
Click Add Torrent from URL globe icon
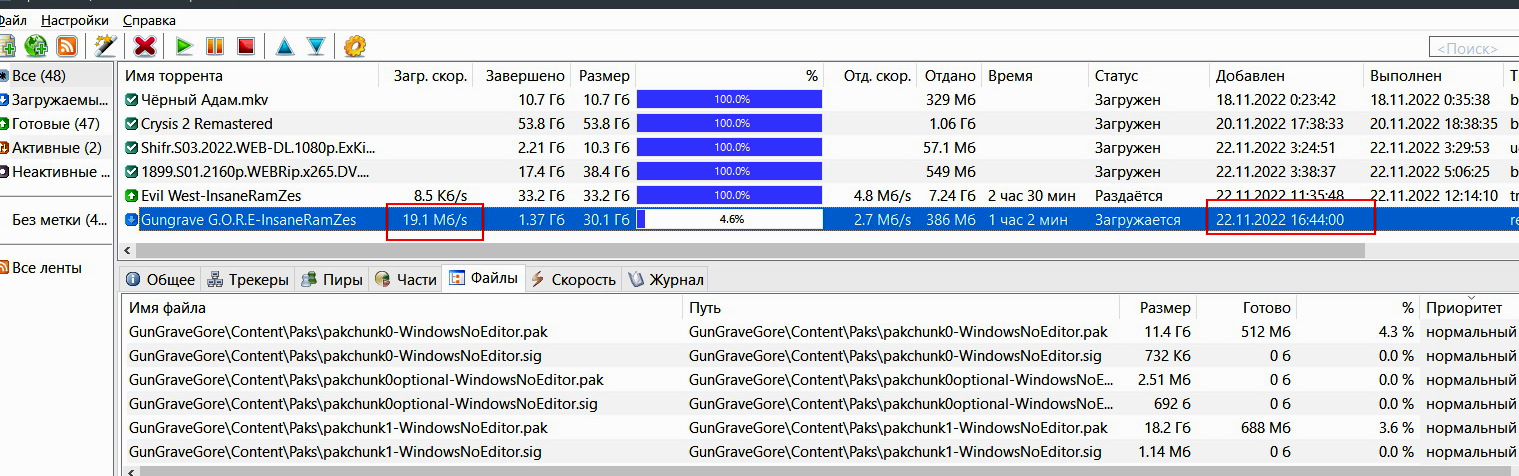36,45
